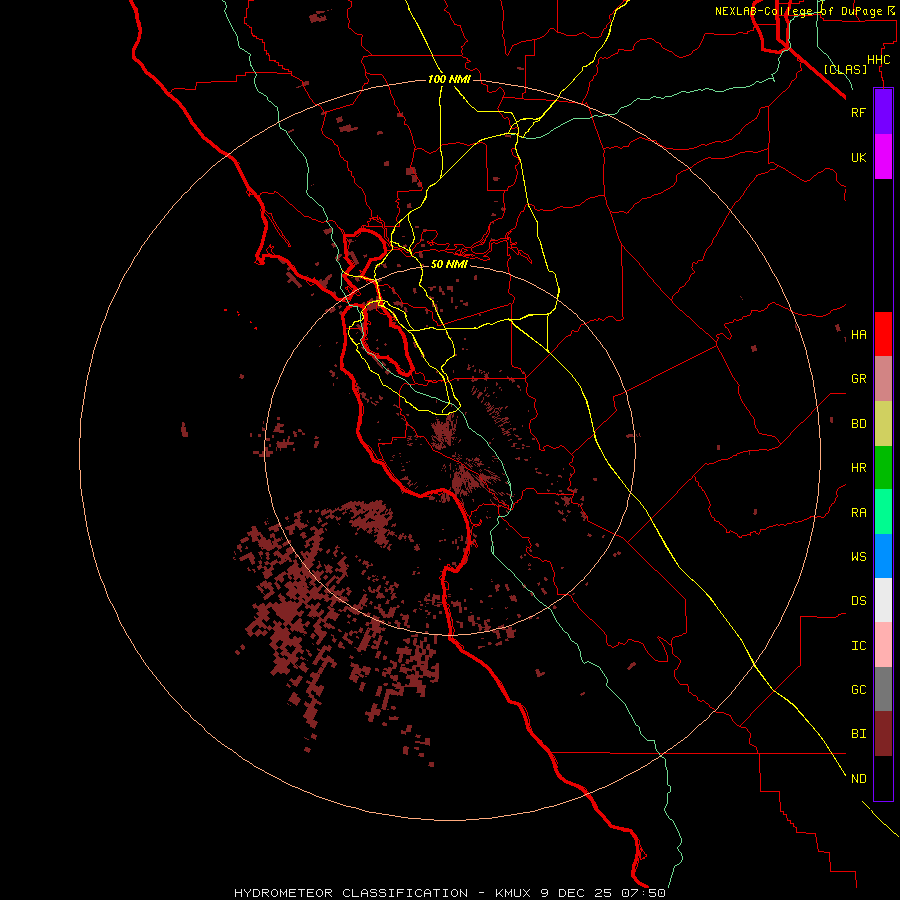Click the [CLAS] legend header

click(x=845, y=69)
